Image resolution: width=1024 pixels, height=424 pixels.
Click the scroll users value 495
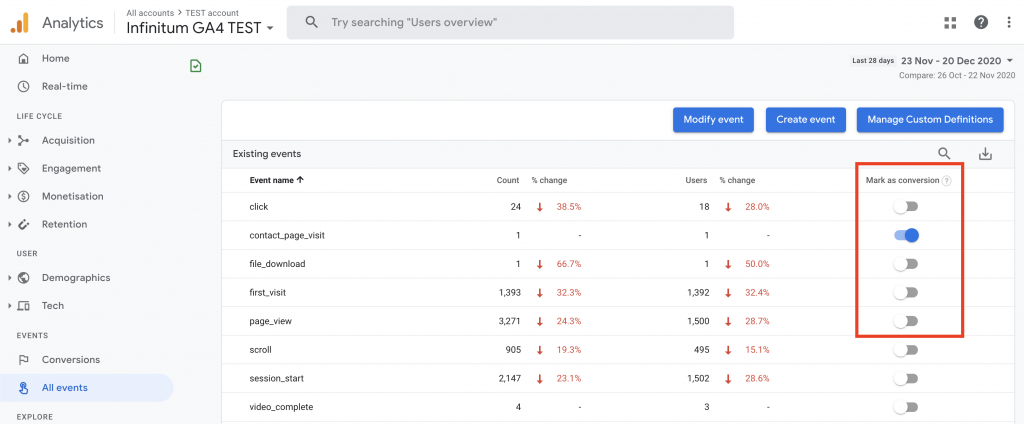701,350
